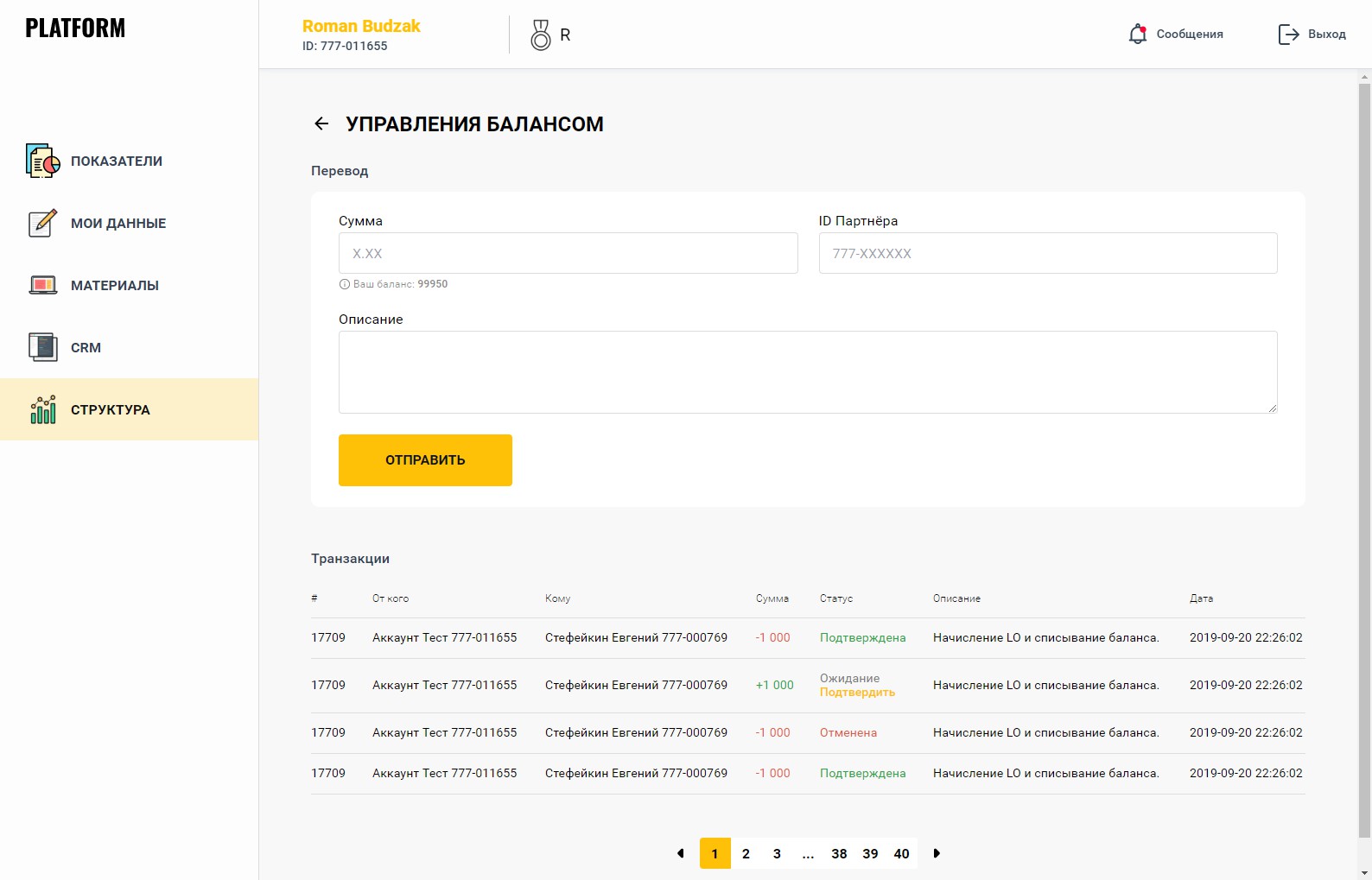Click the Материалы laptop icon

coord(42,285)
